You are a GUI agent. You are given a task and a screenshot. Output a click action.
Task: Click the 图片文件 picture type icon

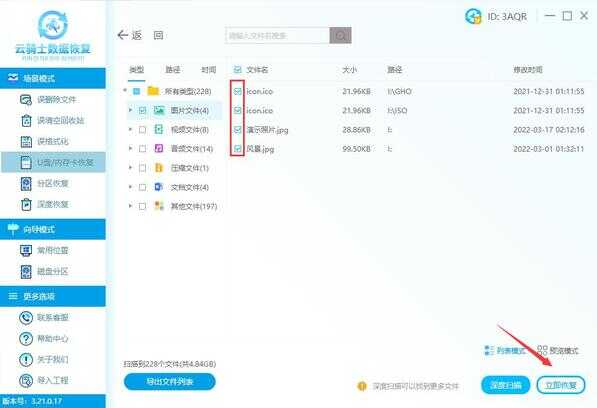point(159,110)
